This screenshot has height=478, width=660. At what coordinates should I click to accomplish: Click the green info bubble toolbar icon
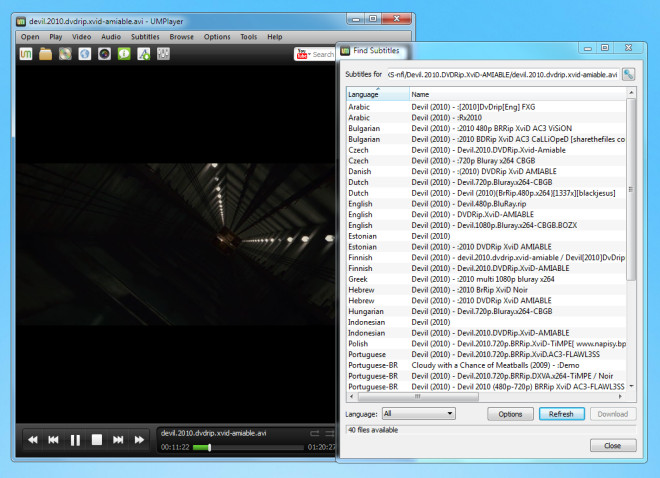pyautogui.click(x=124, y=54)
